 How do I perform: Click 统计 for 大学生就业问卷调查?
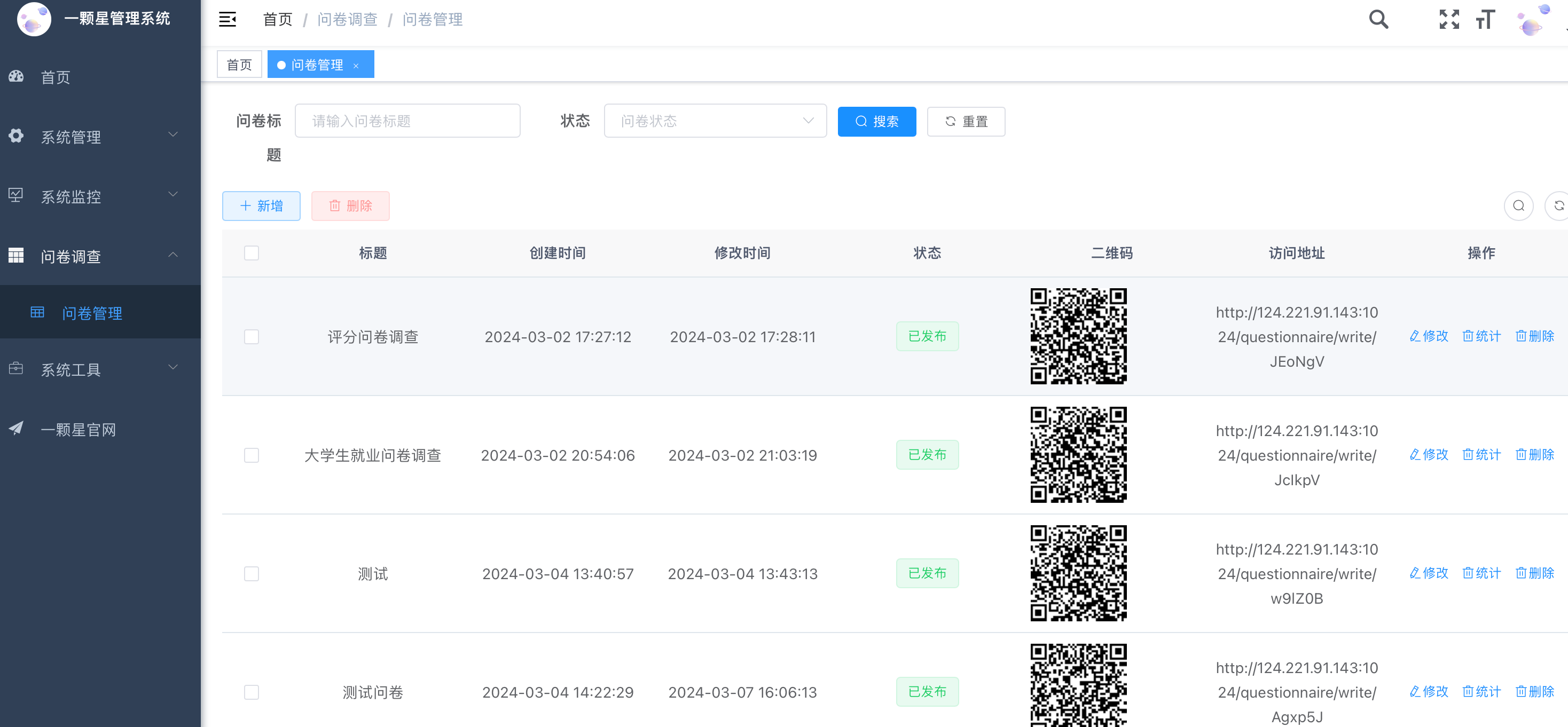1481,454
